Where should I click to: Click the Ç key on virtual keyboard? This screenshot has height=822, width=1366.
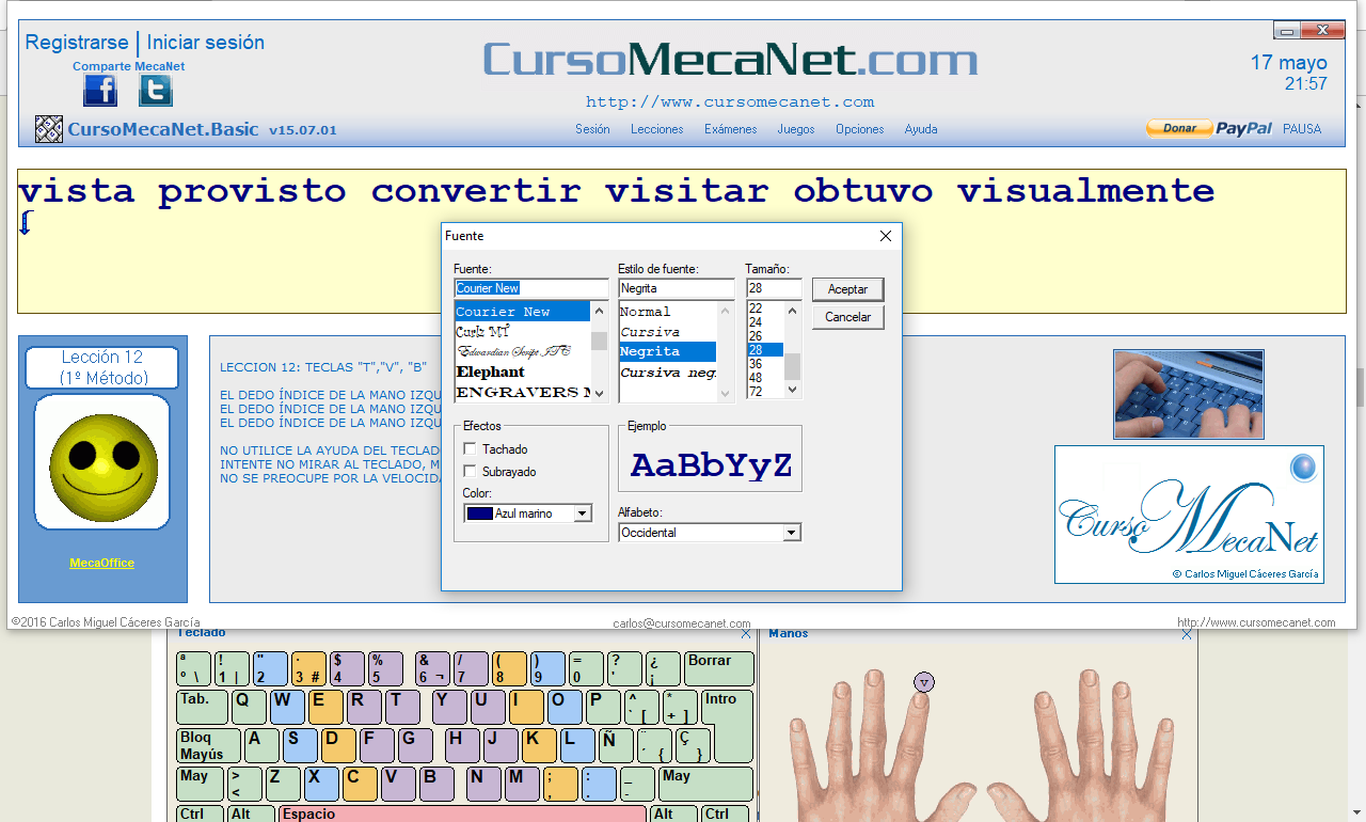(692, 746)
